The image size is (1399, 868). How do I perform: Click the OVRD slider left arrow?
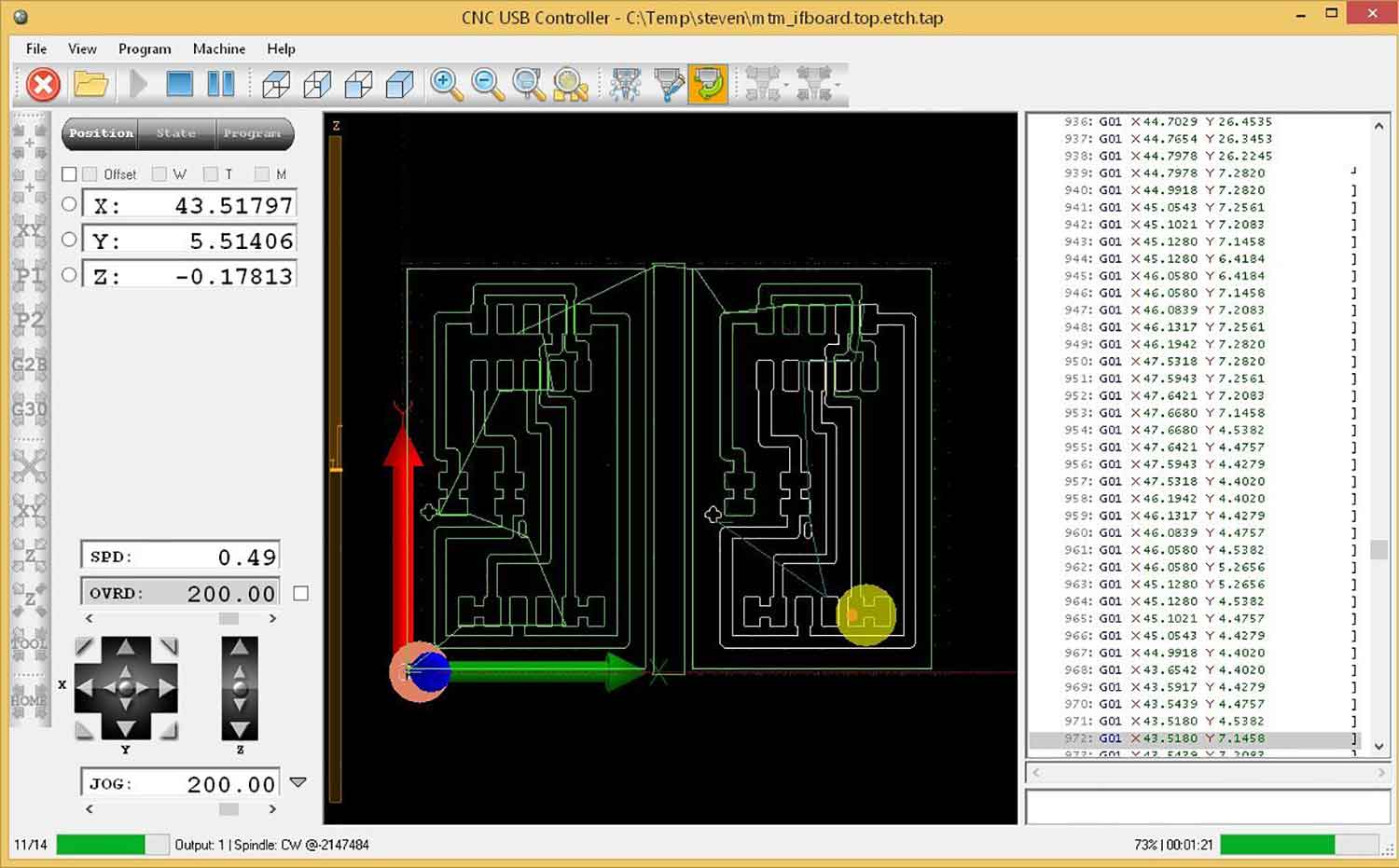pos(90,618)
